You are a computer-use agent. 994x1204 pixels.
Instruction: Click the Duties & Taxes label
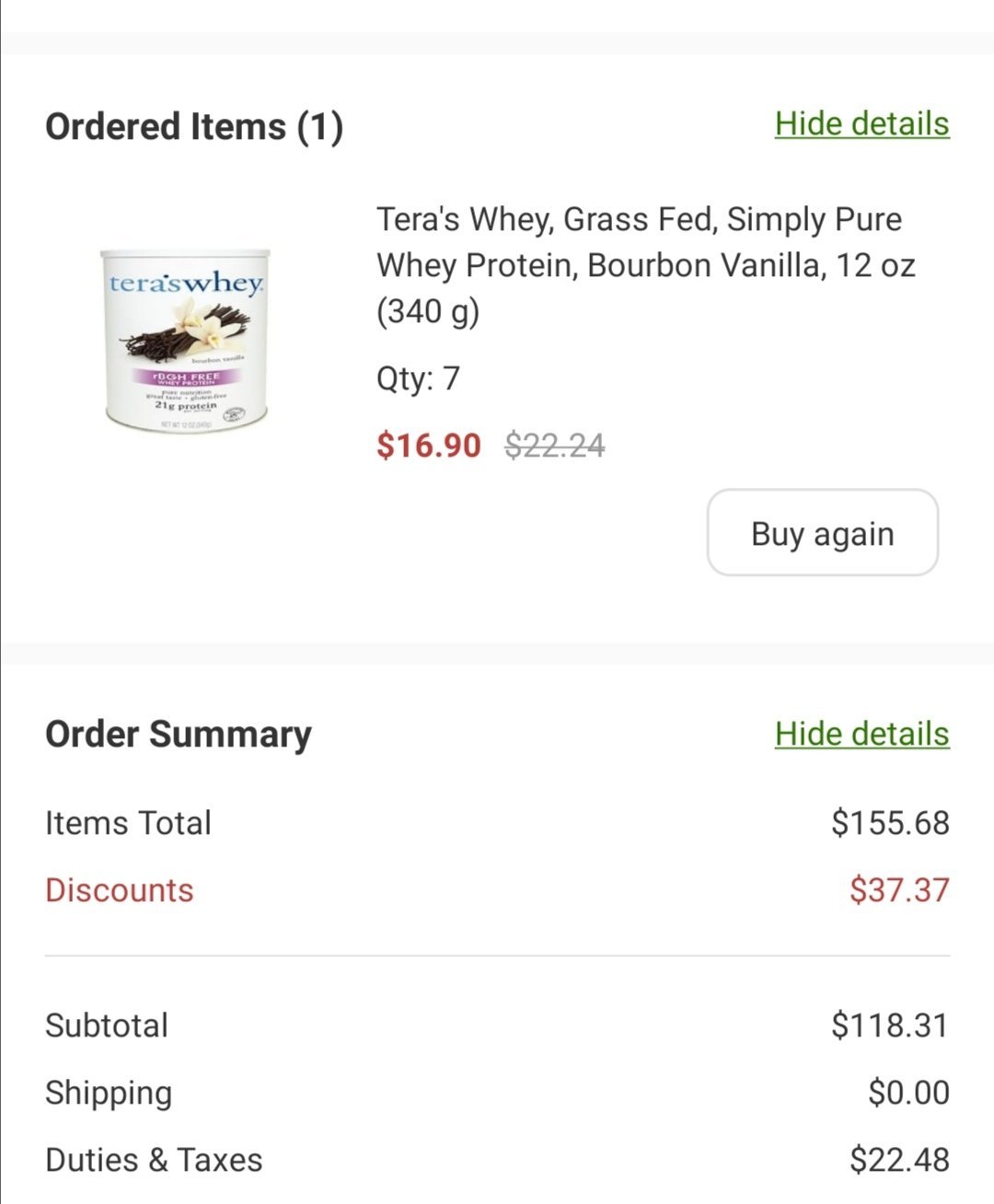pos(154,1160)
